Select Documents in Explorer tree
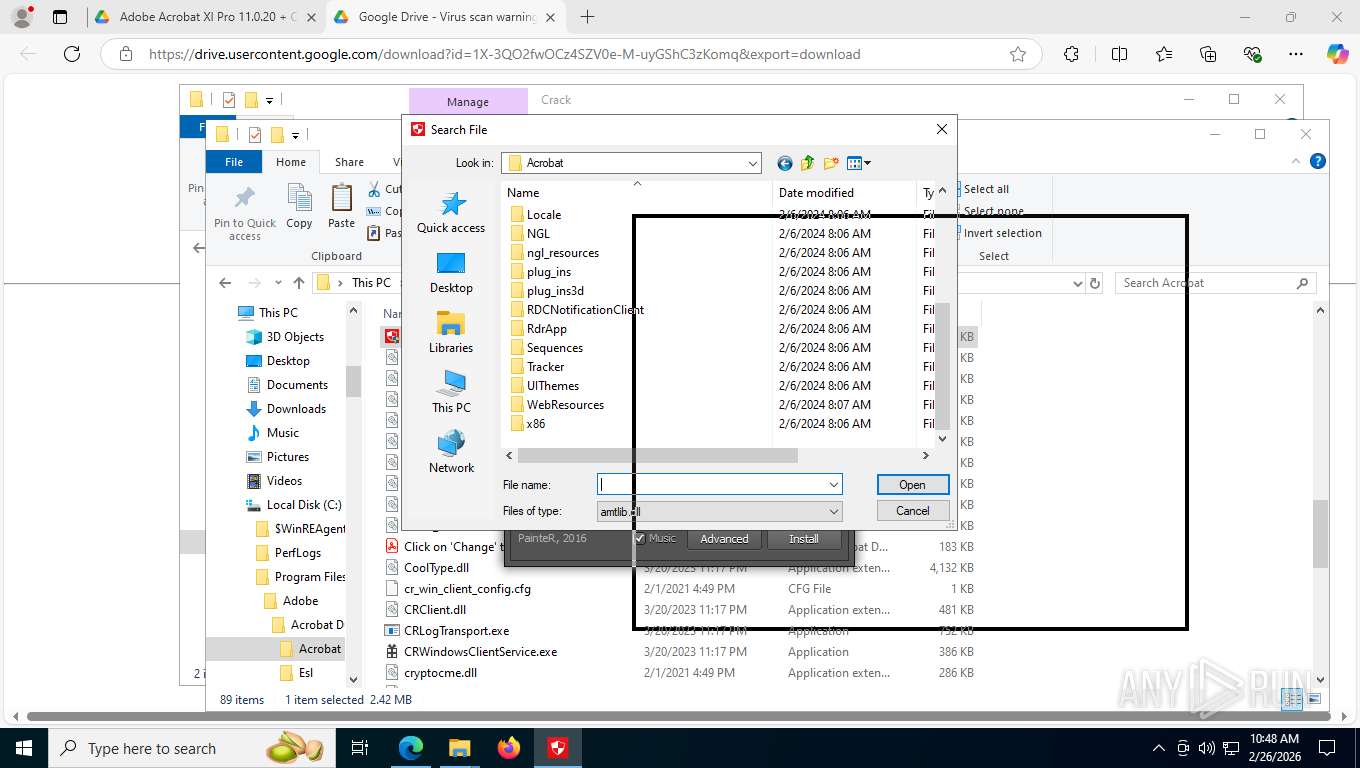Image resolution: width=1360 pixels, height=768 pixels. (x=297, y=385)
